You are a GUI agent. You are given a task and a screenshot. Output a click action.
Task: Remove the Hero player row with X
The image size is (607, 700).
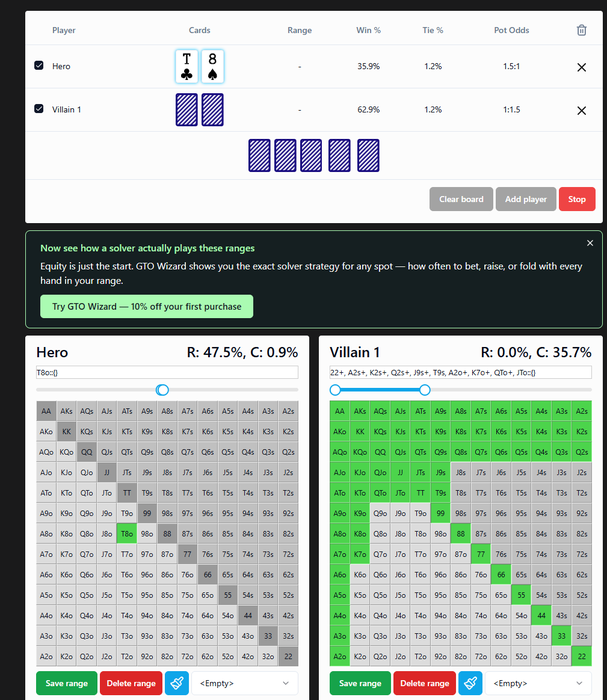[x=581, y=67]
